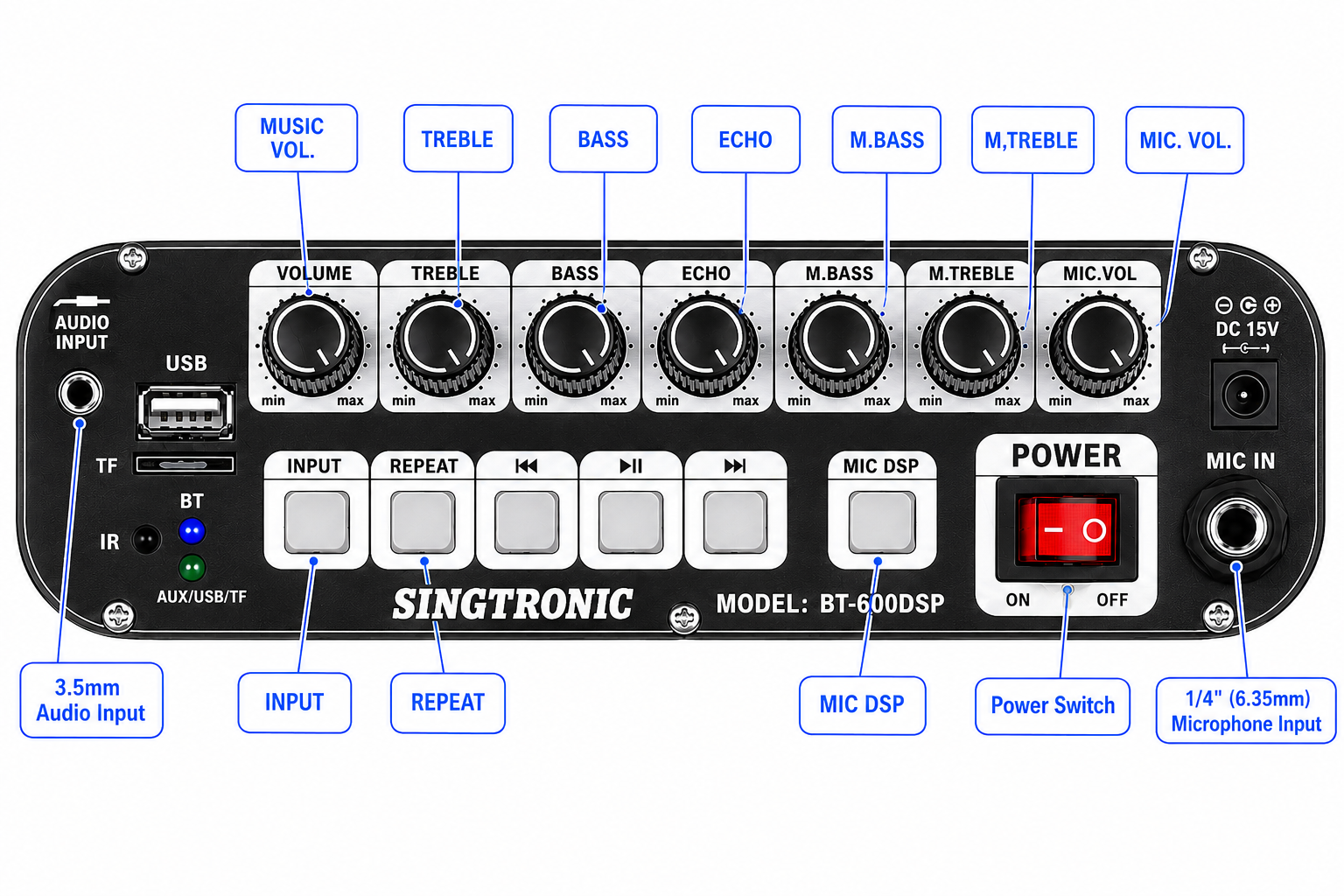
Task: Click the M,TREBLE callout label
Action: 1032,140
